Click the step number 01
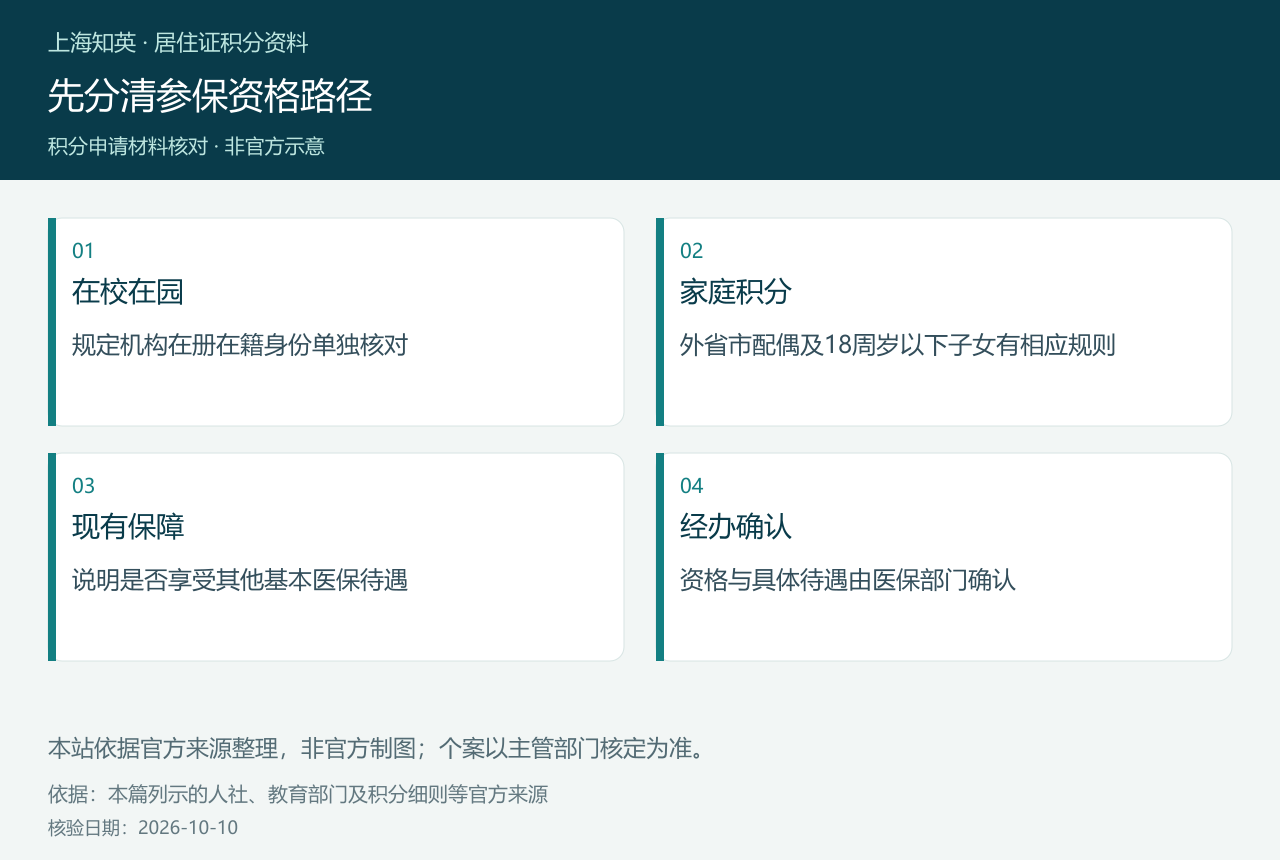 pos(83,251)
